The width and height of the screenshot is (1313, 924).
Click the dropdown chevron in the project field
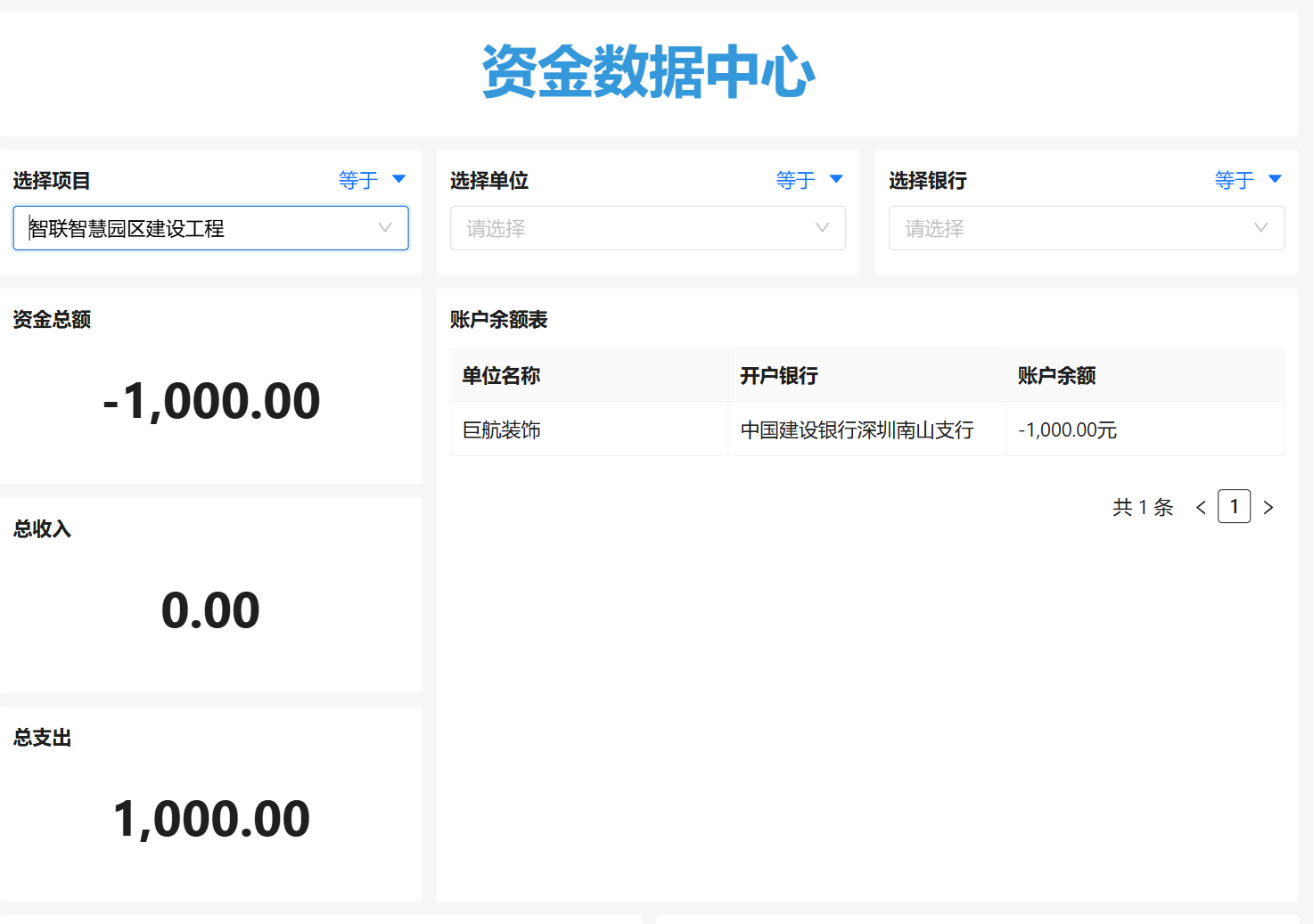tap(385, 228)
